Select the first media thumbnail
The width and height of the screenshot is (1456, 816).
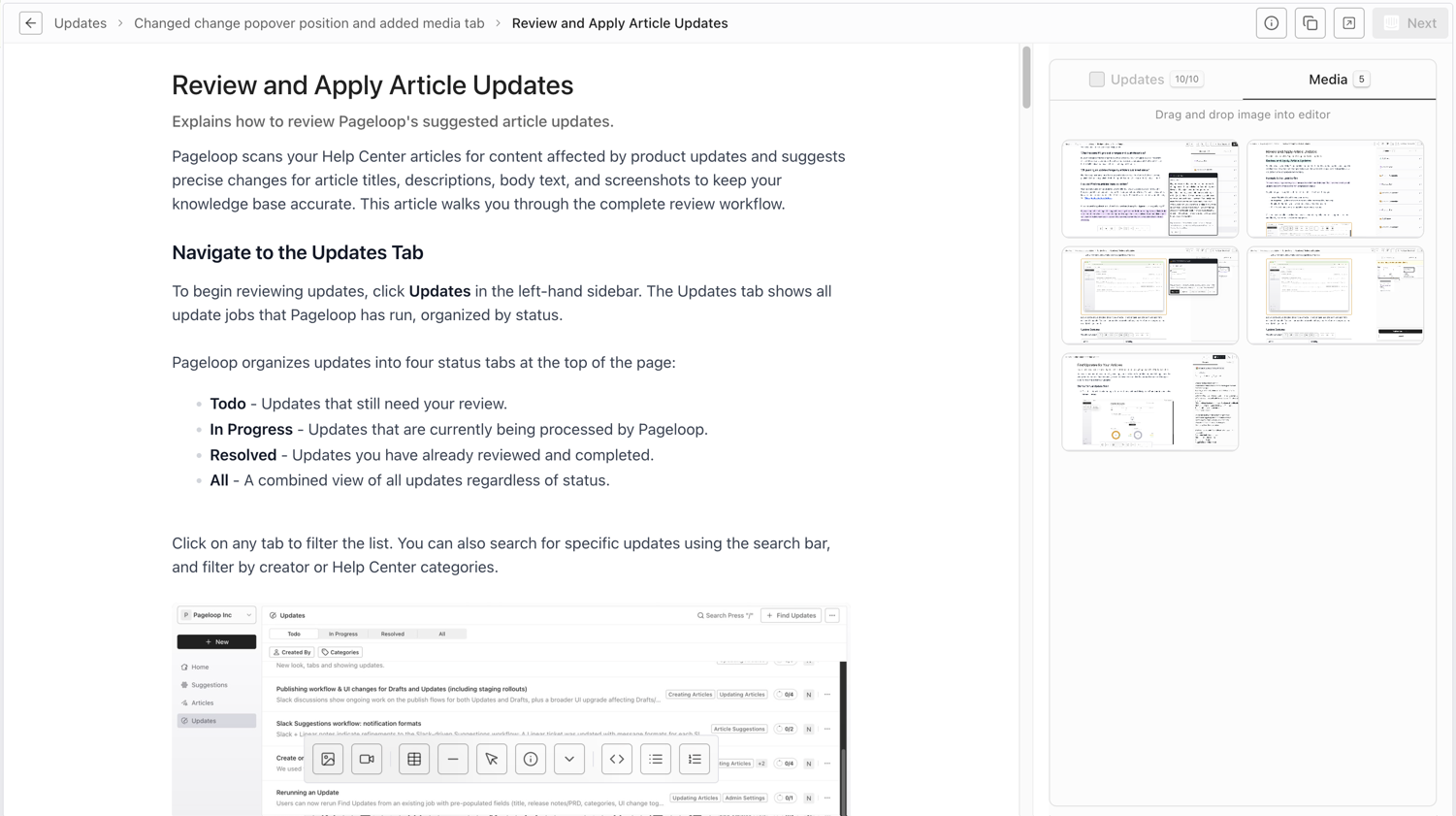1149,188
